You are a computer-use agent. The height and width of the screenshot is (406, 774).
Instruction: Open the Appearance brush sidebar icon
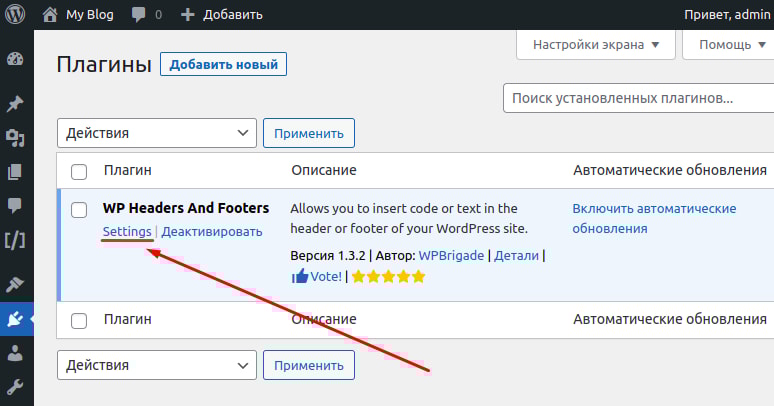tap(15, 284)
